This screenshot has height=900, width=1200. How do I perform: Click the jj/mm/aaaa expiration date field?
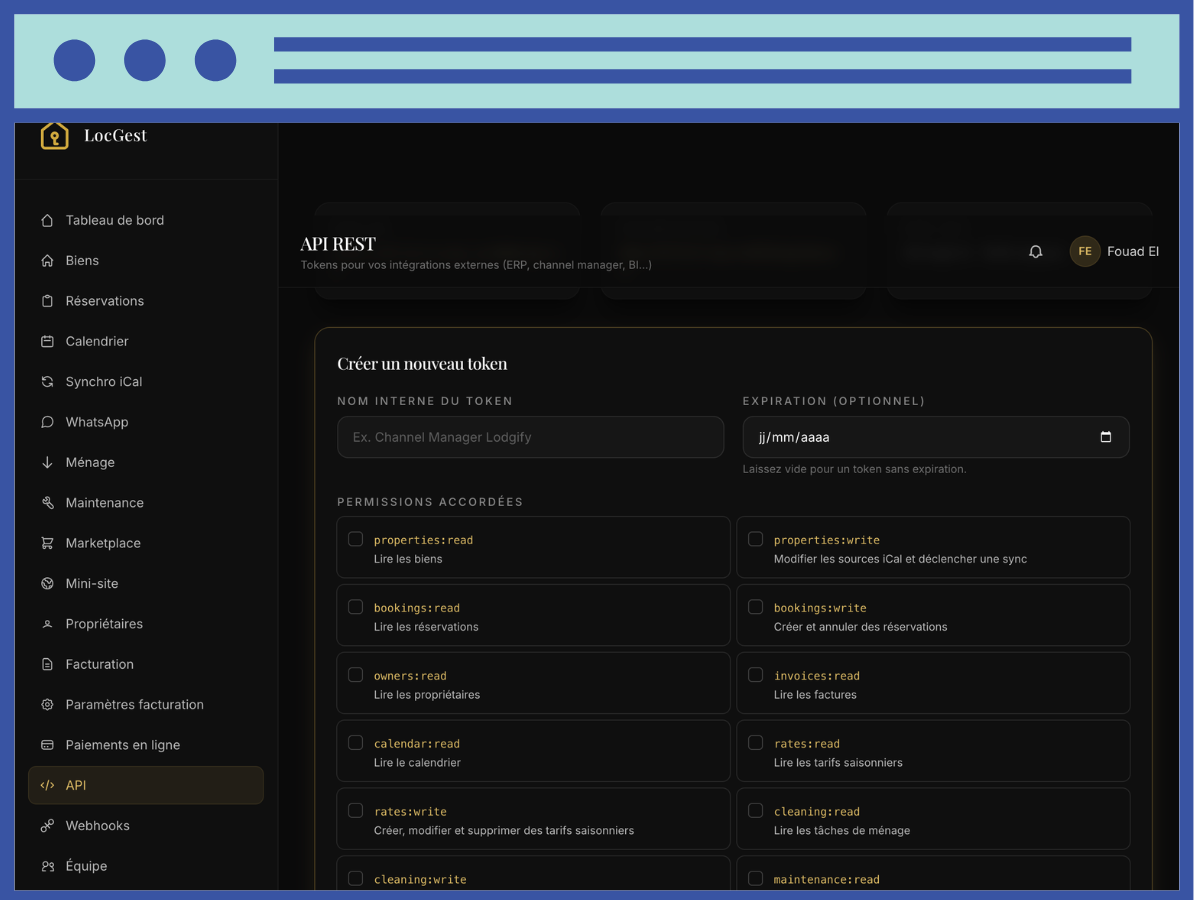tap(936, 437)
